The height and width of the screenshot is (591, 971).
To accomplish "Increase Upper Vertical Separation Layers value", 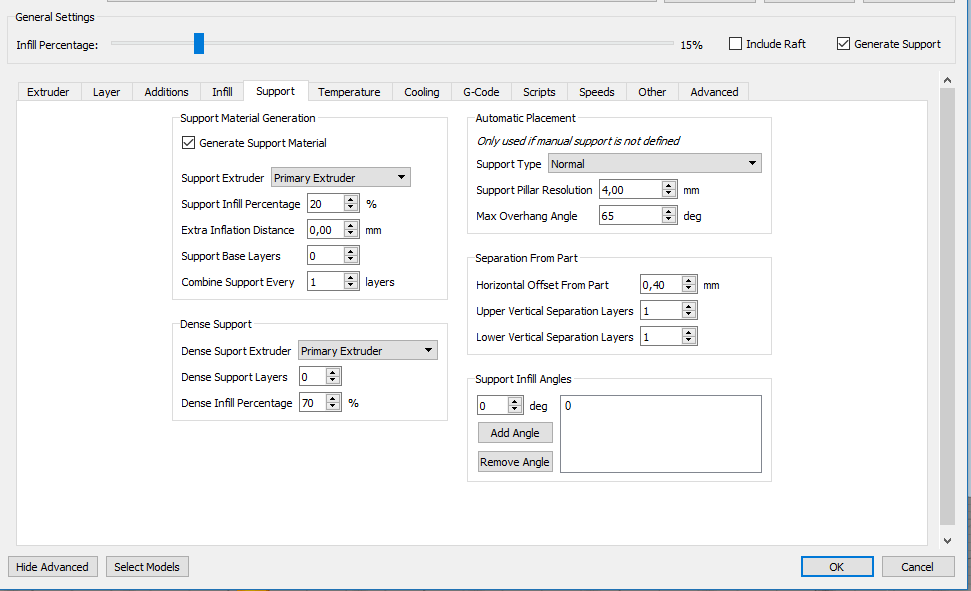I will 688,307.
